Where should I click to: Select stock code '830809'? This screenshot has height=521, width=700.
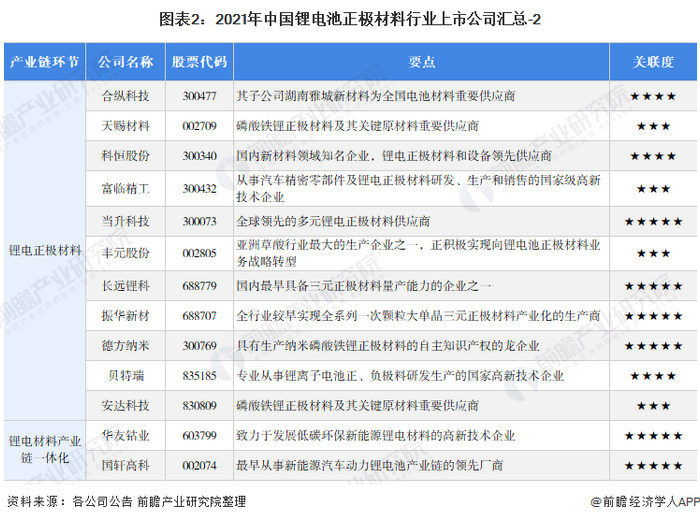pyautogui.click(x=200, y=406)
